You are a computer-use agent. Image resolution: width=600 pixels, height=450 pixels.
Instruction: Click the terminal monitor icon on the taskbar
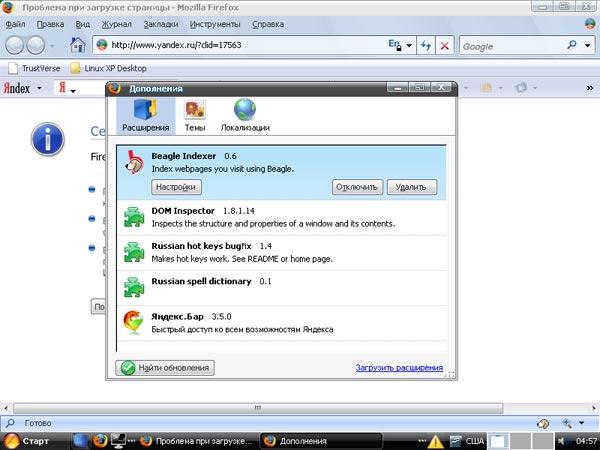click(x=118, y=441)
